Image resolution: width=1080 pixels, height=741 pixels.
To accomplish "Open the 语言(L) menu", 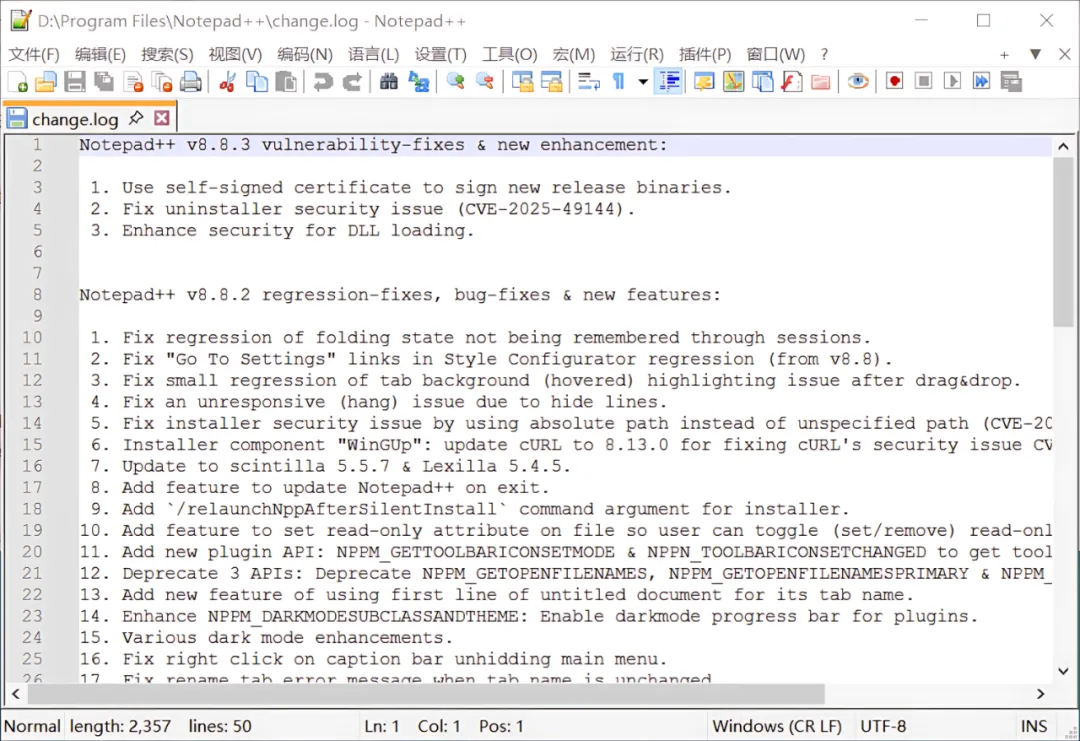I will pos(373,54).
